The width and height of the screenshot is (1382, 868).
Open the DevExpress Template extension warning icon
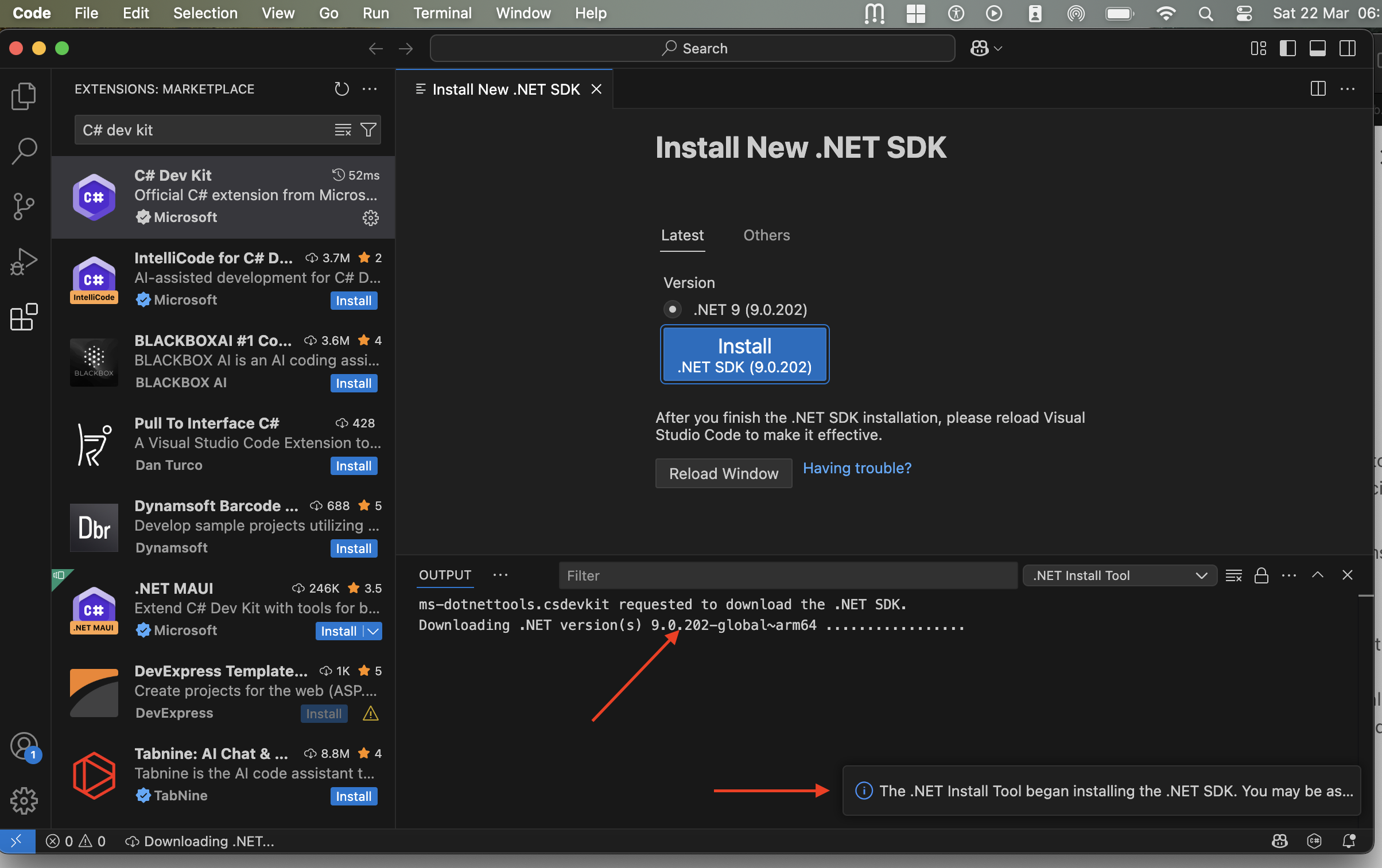tap(370, 714)
